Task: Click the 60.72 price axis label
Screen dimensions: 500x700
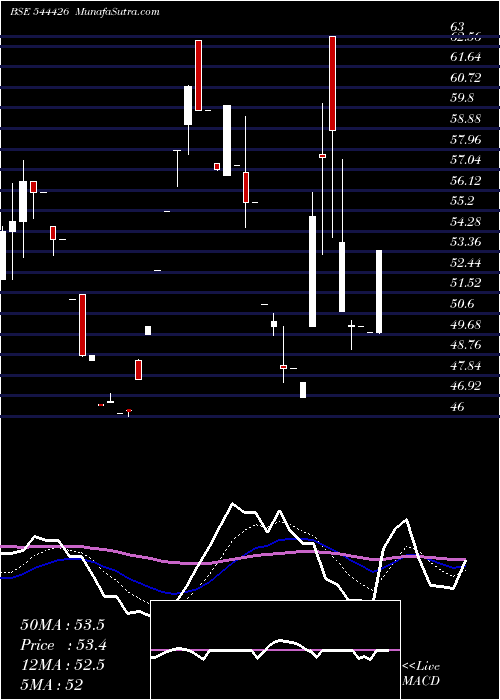Action: (466, 78)
